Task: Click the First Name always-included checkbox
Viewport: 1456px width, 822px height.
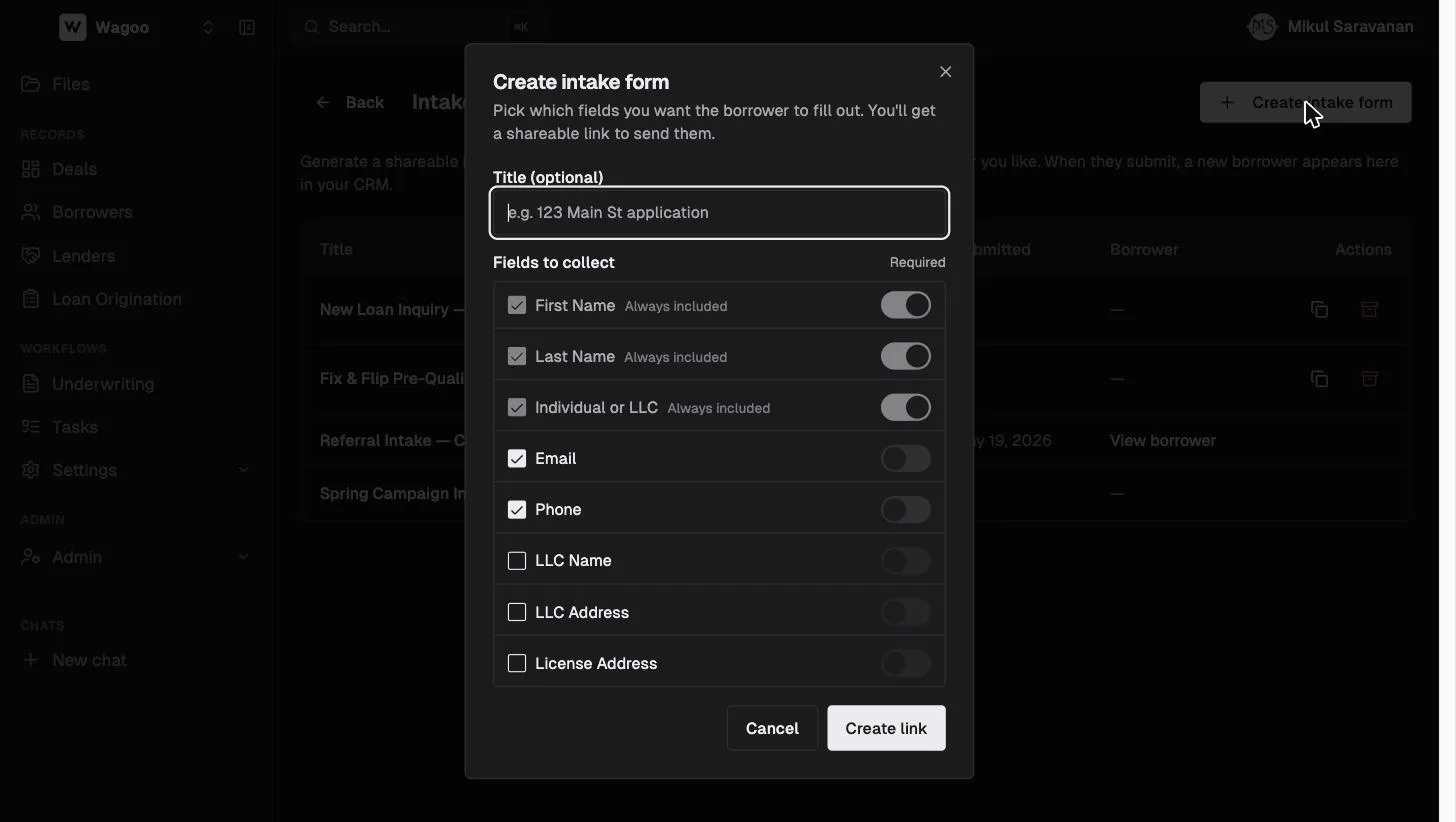Action: pos(516,305)
